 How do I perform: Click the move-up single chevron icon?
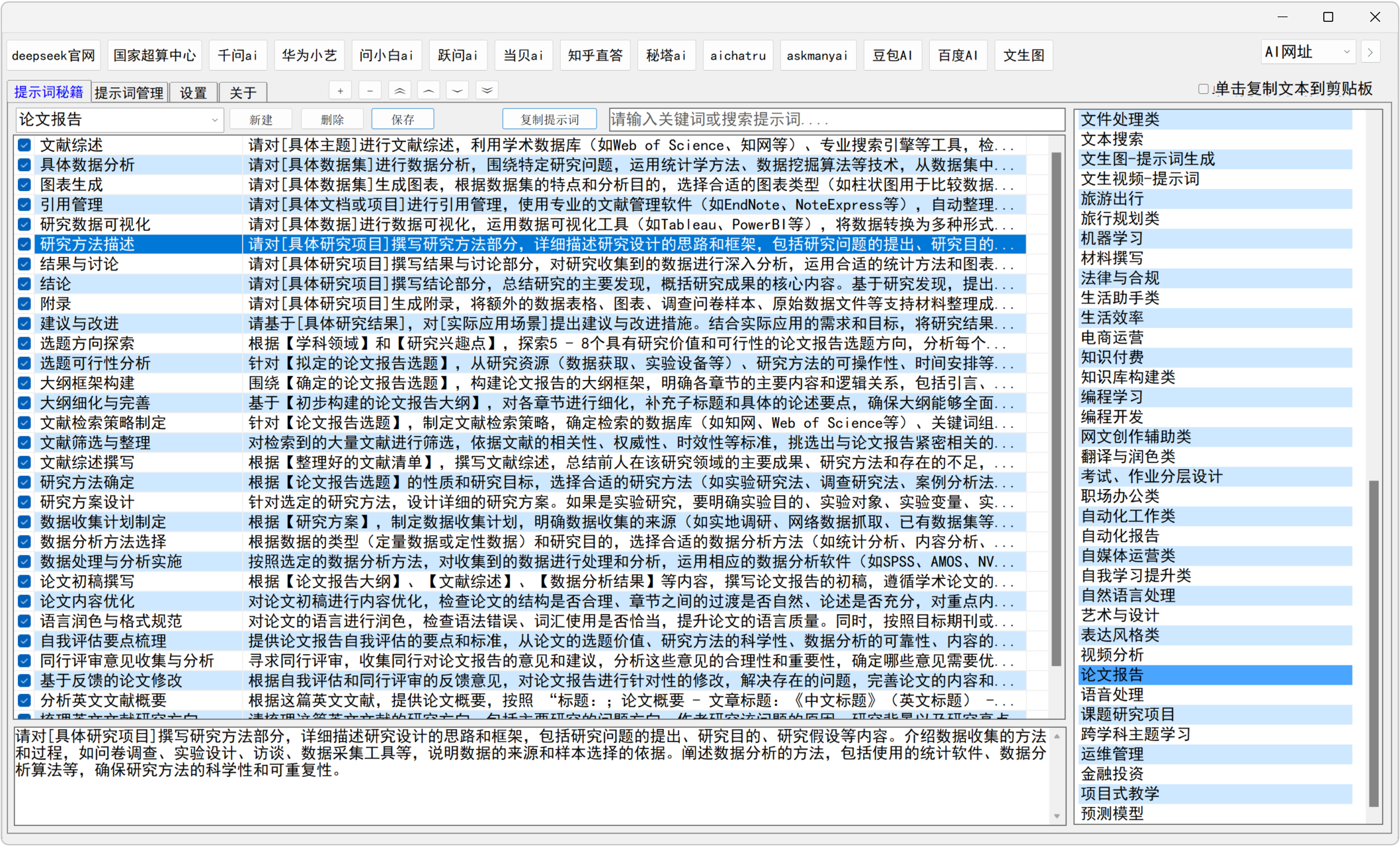tap(429, 91)
